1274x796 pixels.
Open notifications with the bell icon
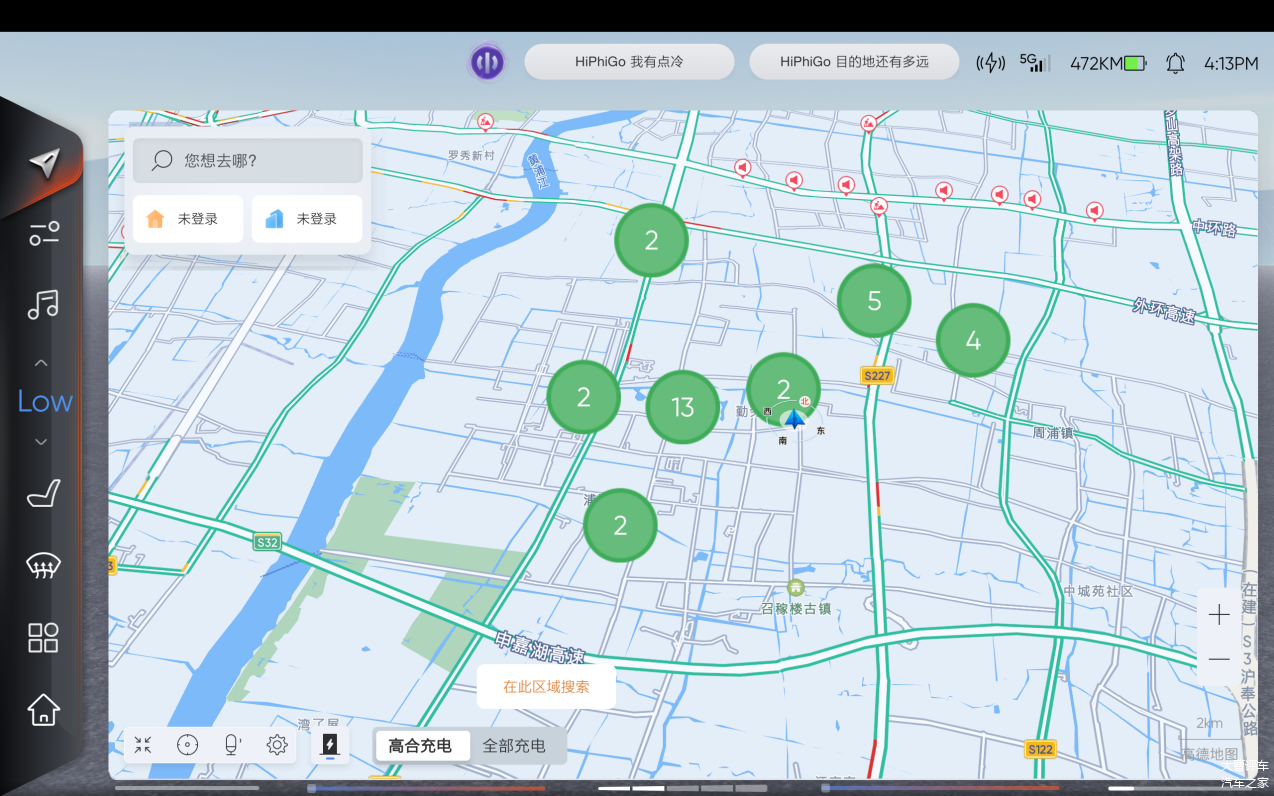click(x=1175, y=63)
